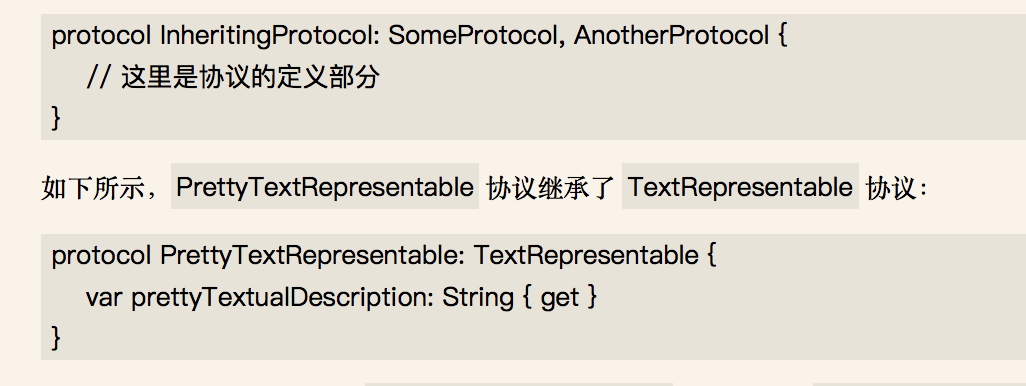Click the get keyword inside braces

(560, 298)
